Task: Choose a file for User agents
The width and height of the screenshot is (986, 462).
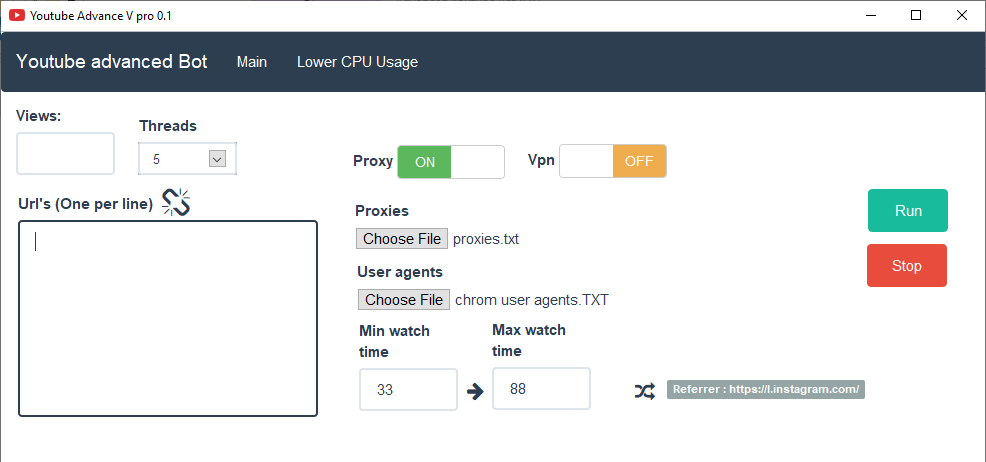Action: (404, 300)
